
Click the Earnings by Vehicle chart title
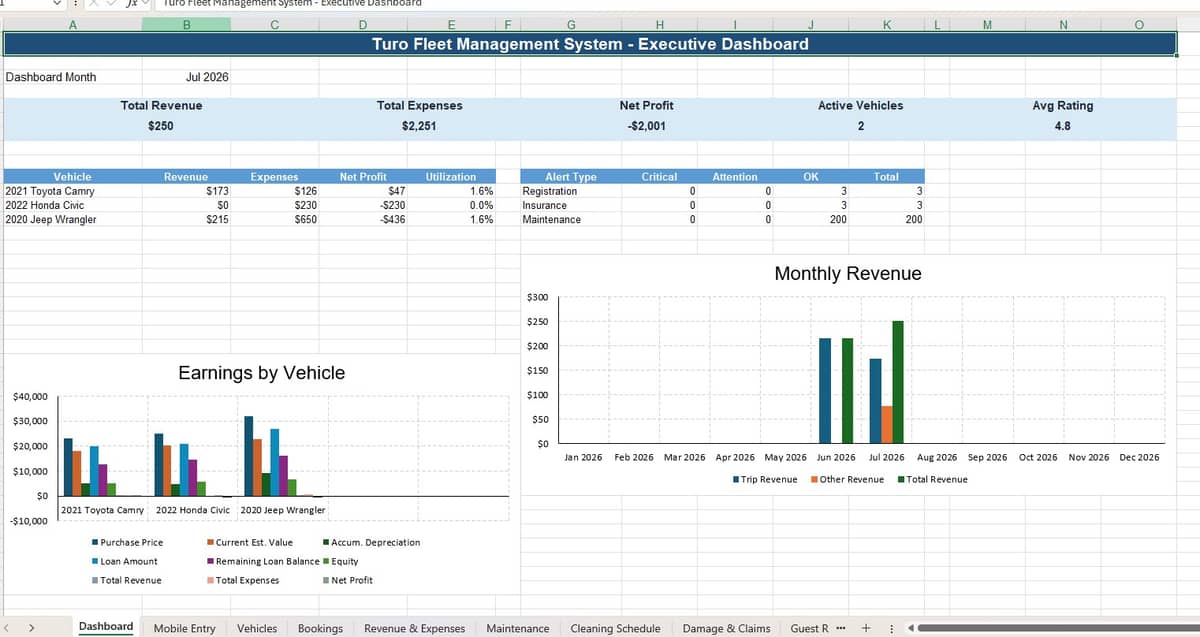coord(261,373)
